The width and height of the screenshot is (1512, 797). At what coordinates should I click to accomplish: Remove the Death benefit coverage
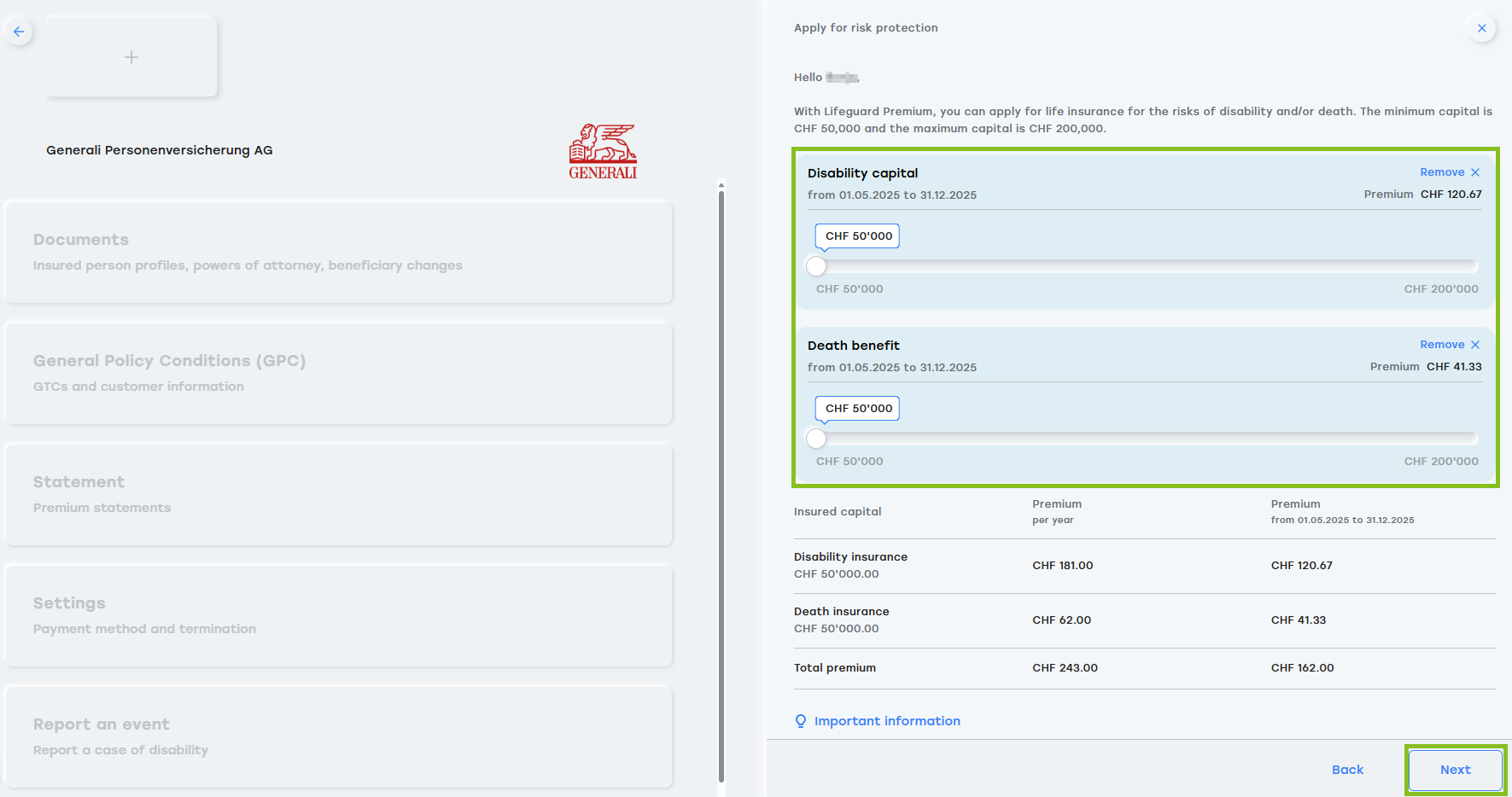point(1442,345)
